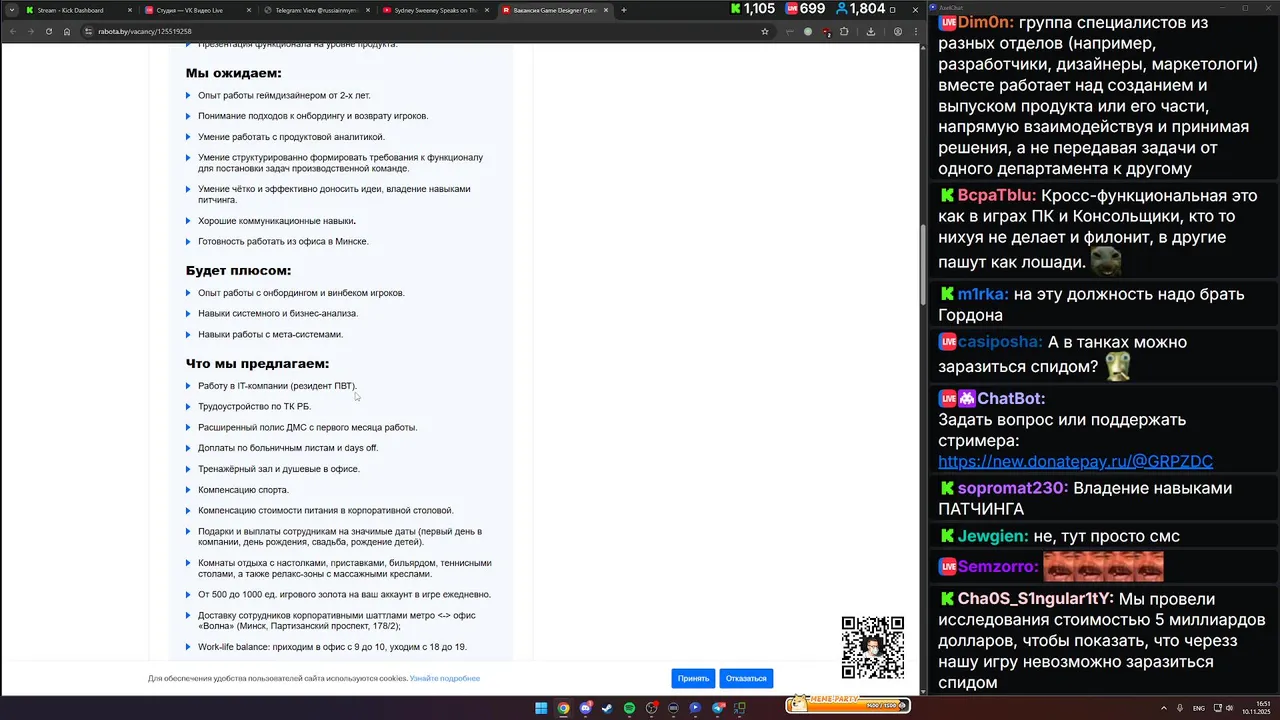Switch to the Stream - Kick Dashboard tab
The width and height of the screenshot is (1280, 720).
(78, 10)
